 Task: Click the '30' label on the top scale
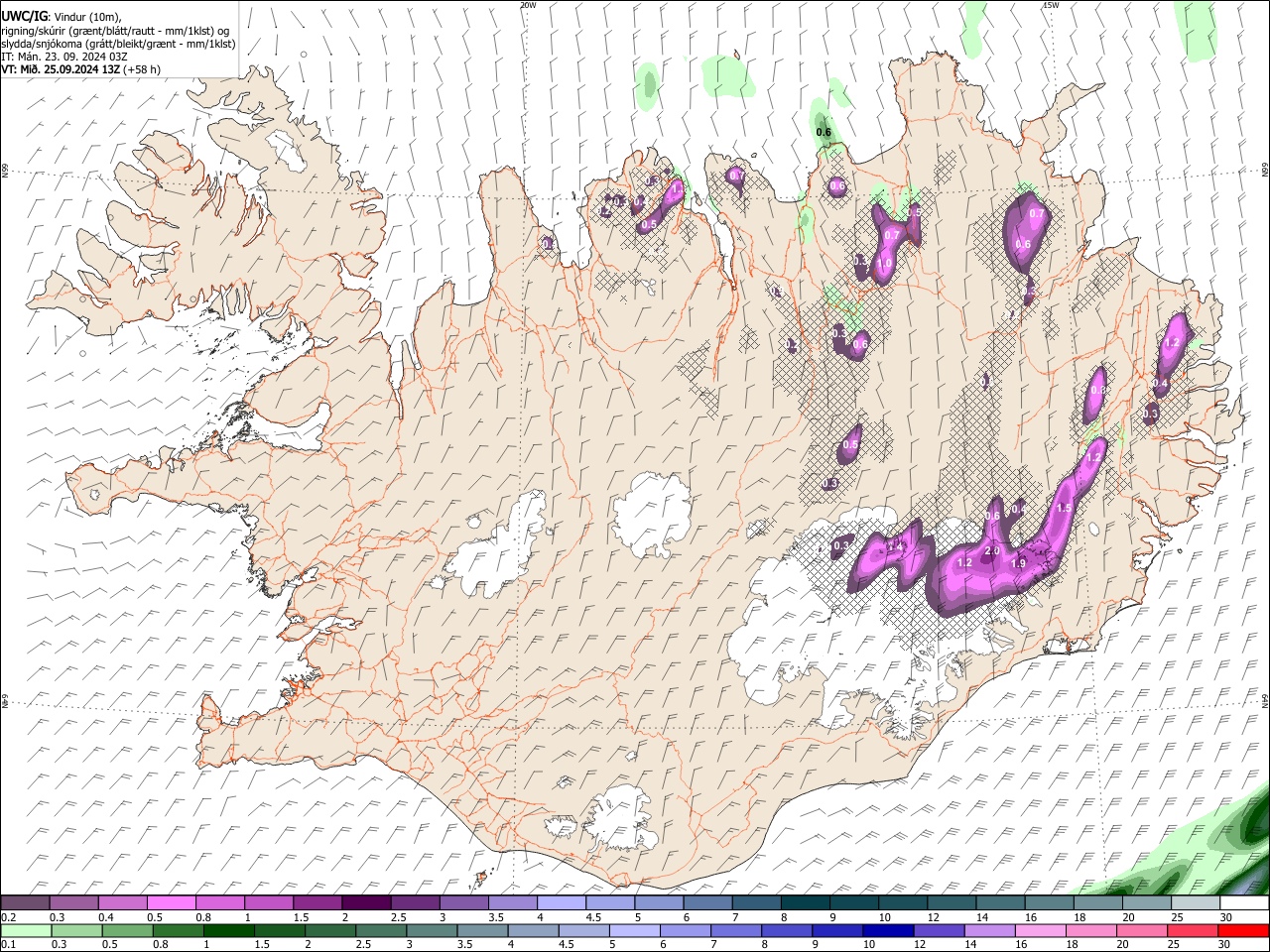(1226, 917)
